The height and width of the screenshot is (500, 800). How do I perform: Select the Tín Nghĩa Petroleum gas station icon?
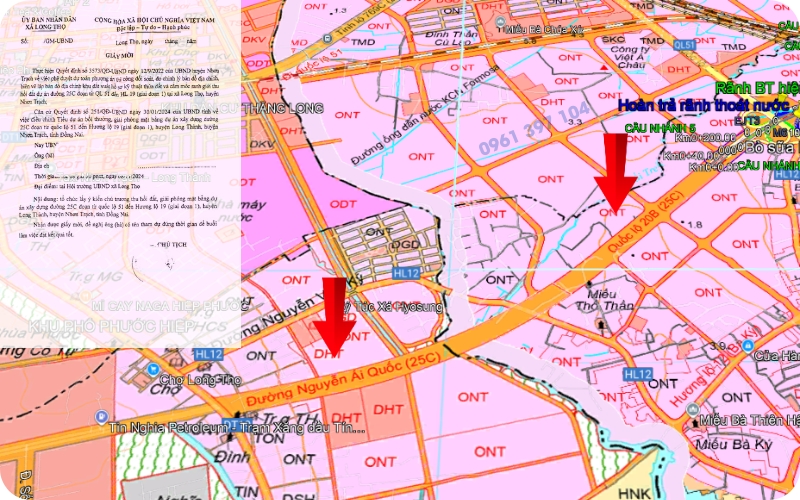pos(100,415)
